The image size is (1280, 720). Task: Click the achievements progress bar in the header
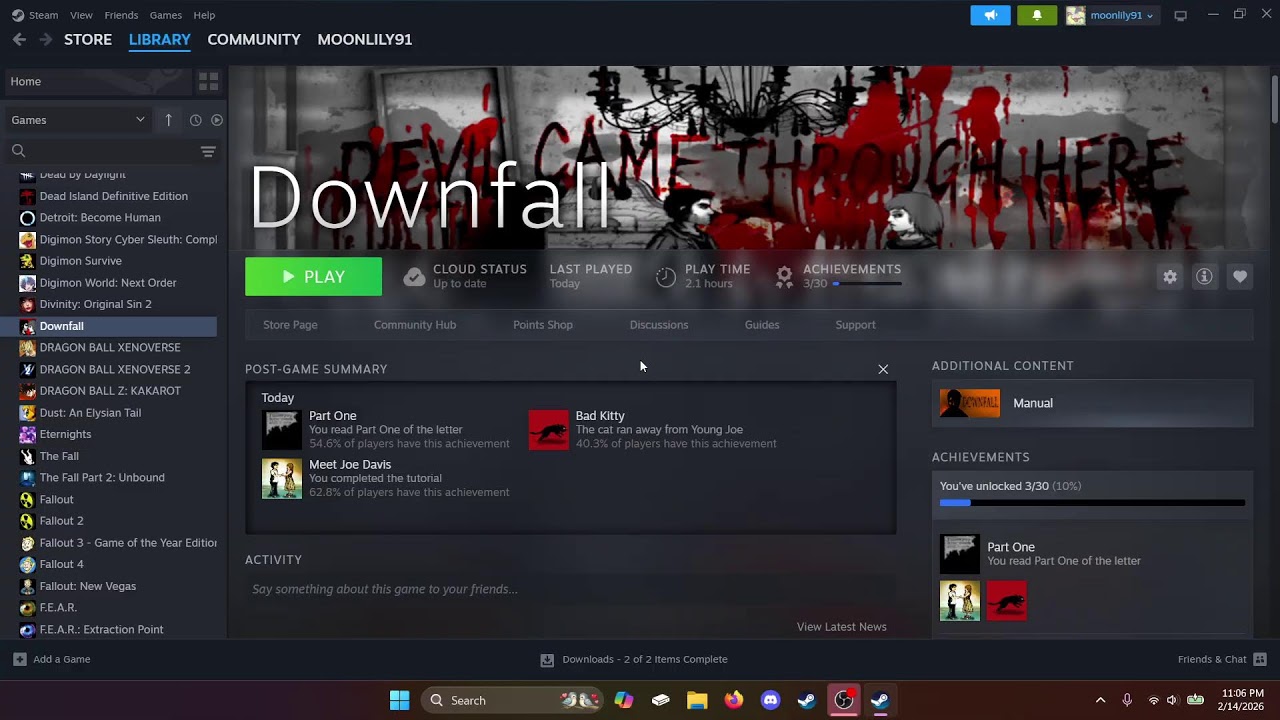click(866, 284)
